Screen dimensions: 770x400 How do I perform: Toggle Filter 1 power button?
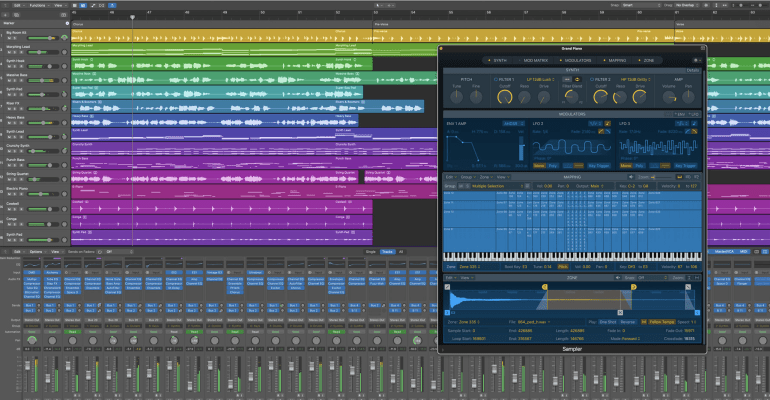coord(495,79)
